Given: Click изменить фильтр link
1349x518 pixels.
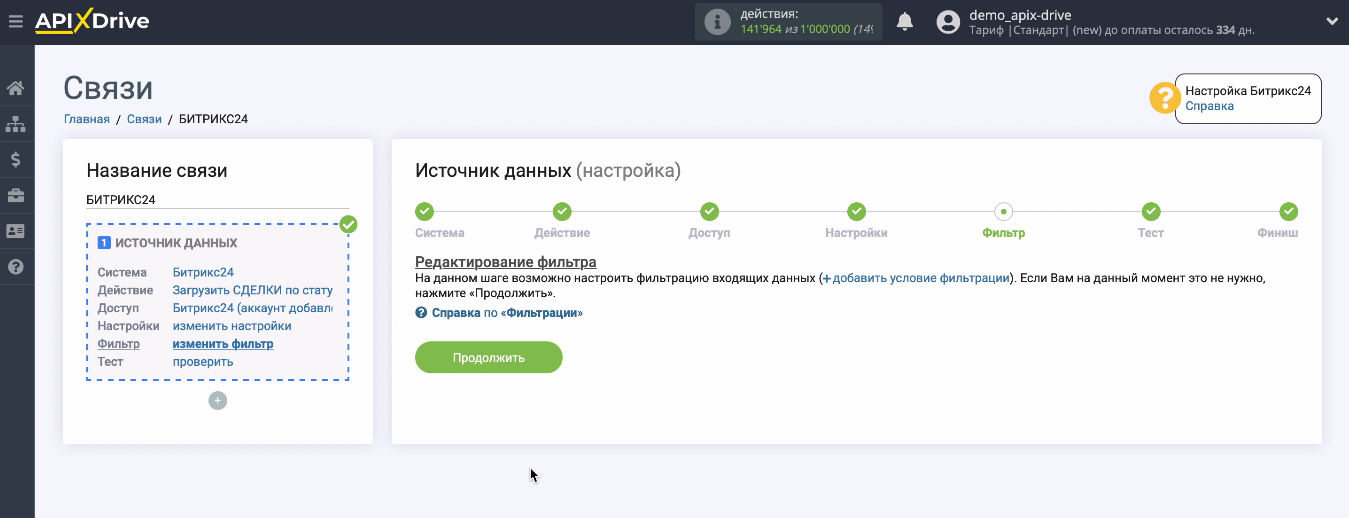Looking at the screenshot, I should (223, 344).
